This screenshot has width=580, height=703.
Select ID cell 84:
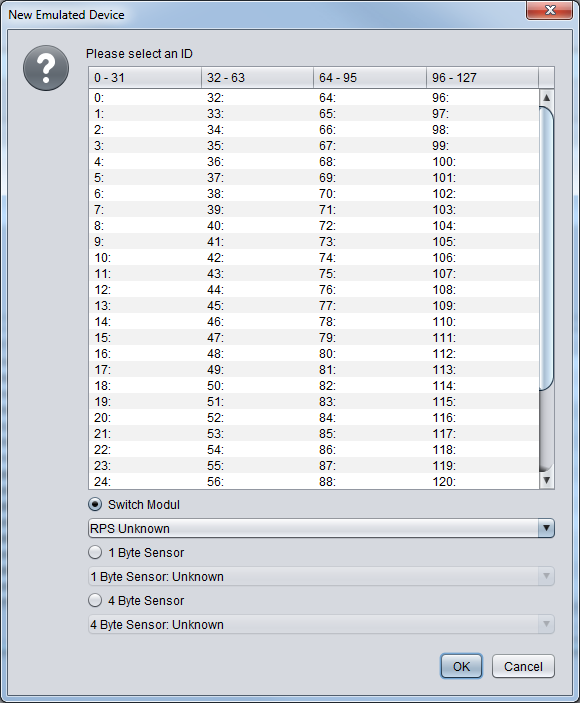click(370, 417)
